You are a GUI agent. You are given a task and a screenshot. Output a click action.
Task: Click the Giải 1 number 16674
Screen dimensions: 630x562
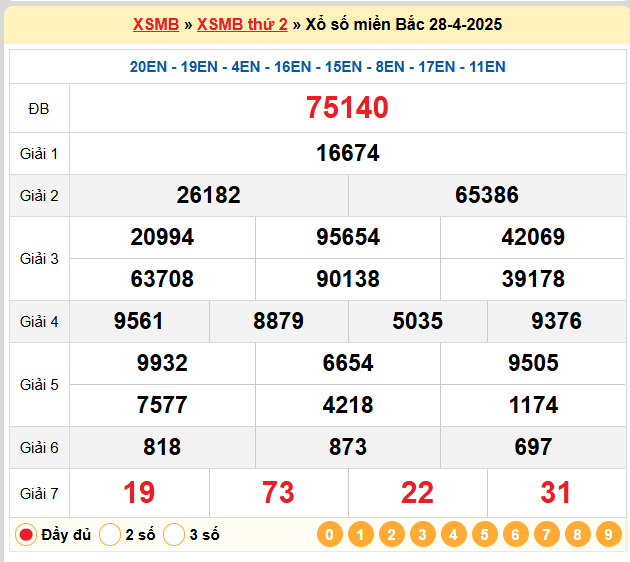(348, 153)
